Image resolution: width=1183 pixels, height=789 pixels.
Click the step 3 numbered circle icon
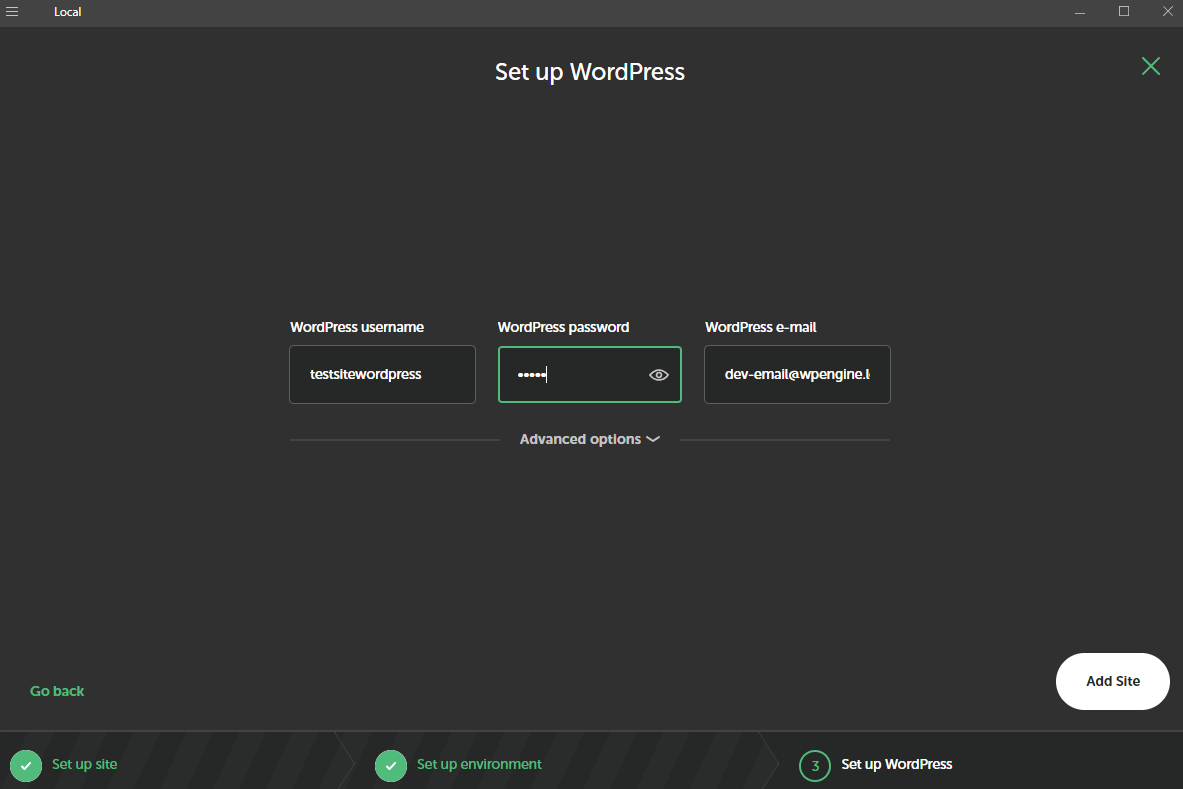815,765
